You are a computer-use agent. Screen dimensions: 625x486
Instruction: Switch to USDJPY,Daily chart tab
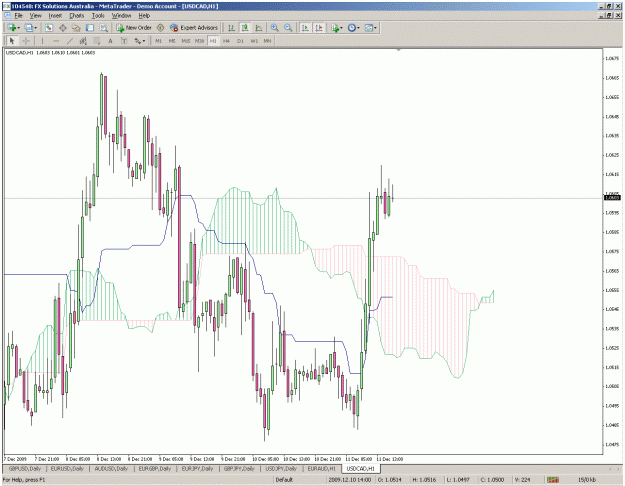pos(281,468)
